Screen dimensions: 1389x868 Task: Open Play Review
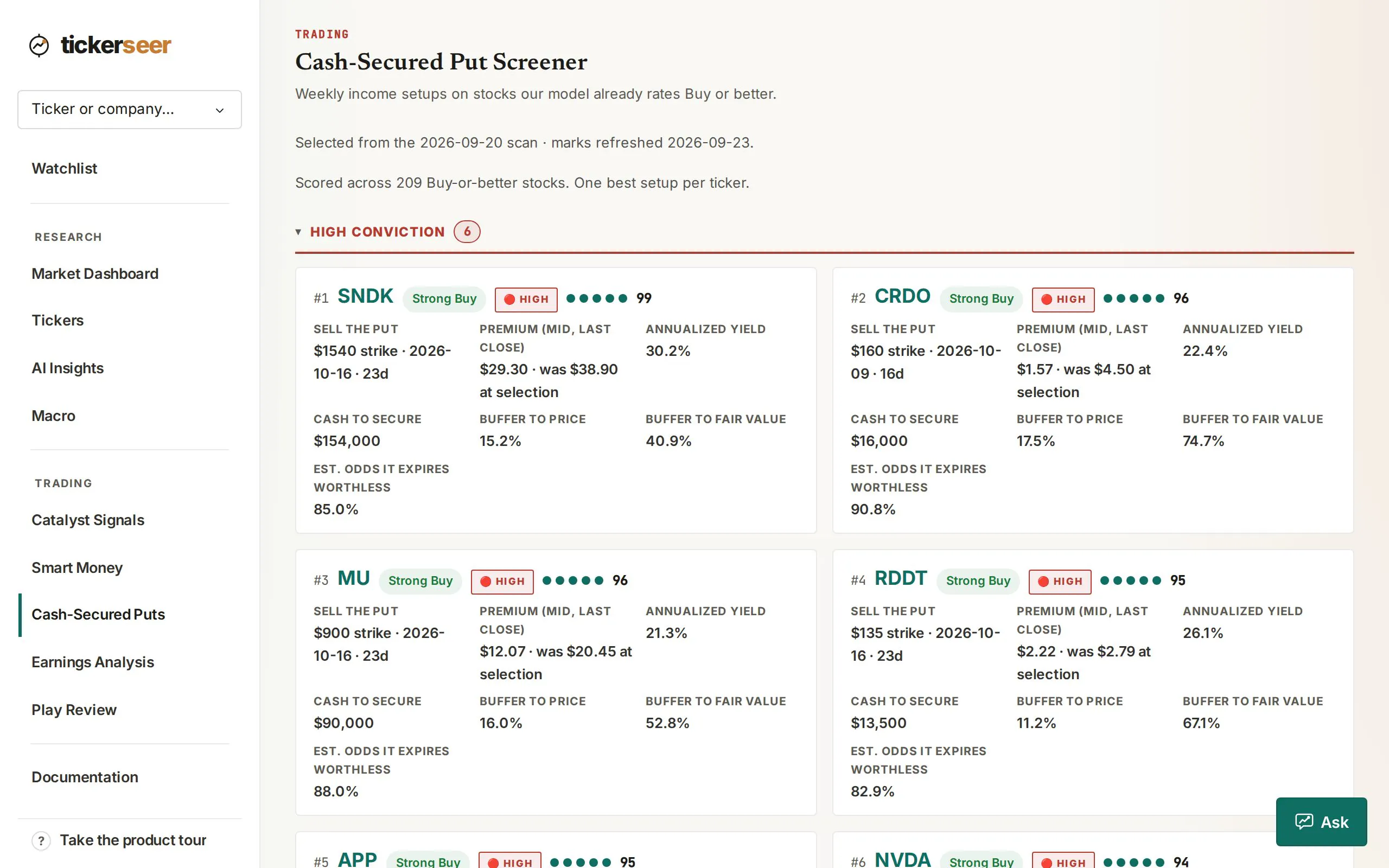(74, 710)
